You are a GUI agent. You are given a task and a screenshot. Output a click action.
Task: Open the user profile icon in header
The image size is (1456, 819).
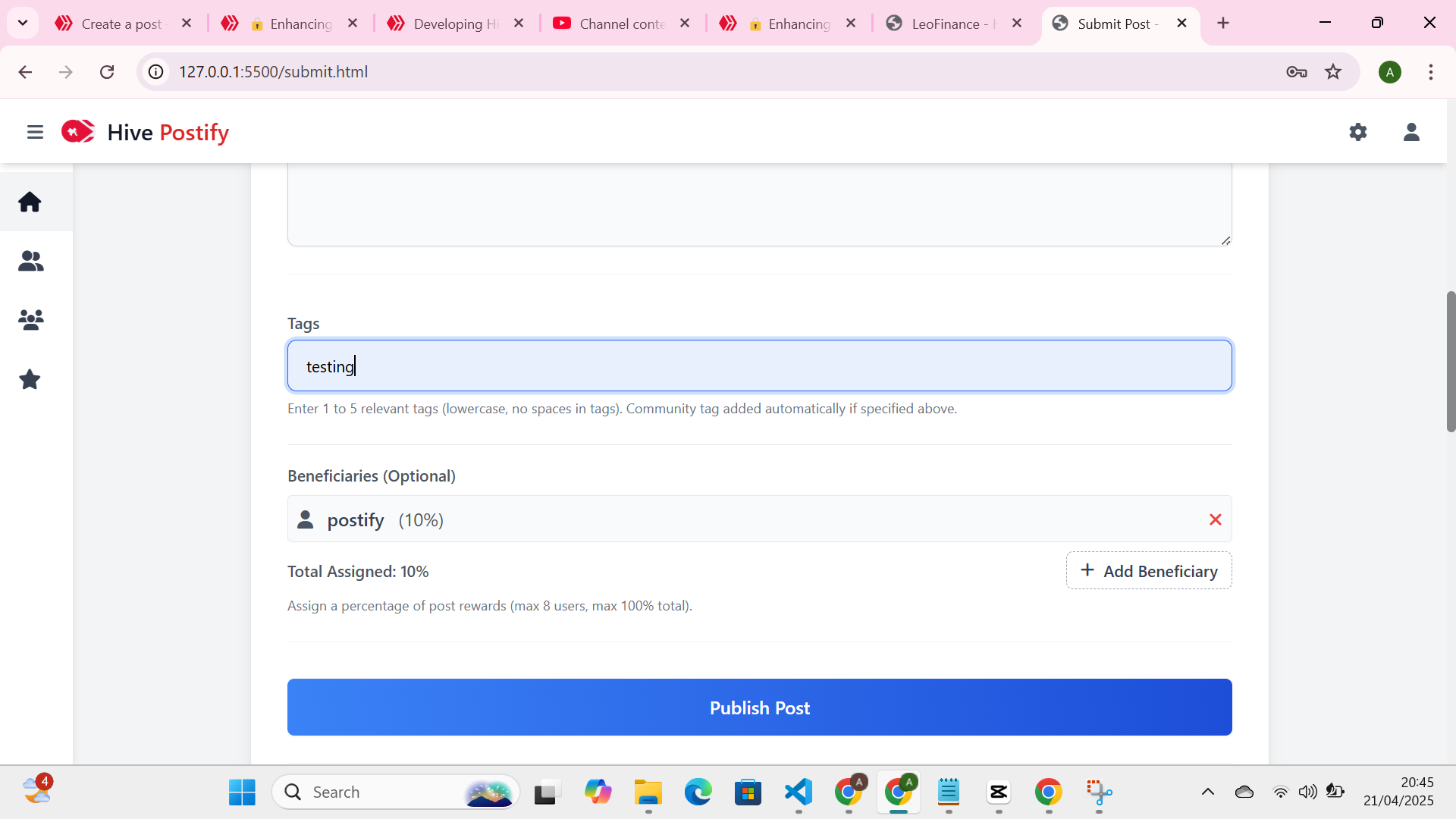point(1411,132)
